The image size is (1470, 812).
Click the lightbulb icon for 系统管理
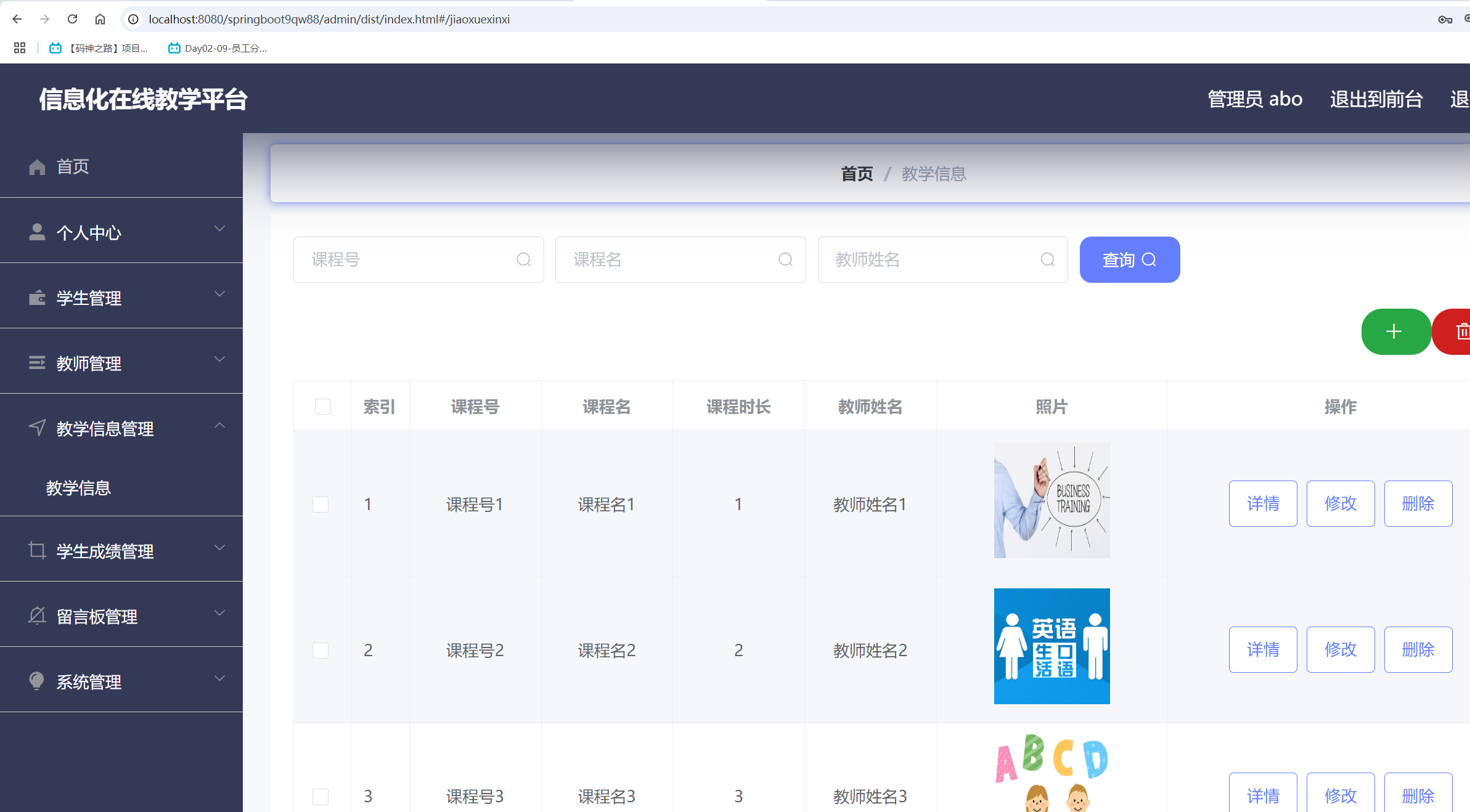click(36, 680)
